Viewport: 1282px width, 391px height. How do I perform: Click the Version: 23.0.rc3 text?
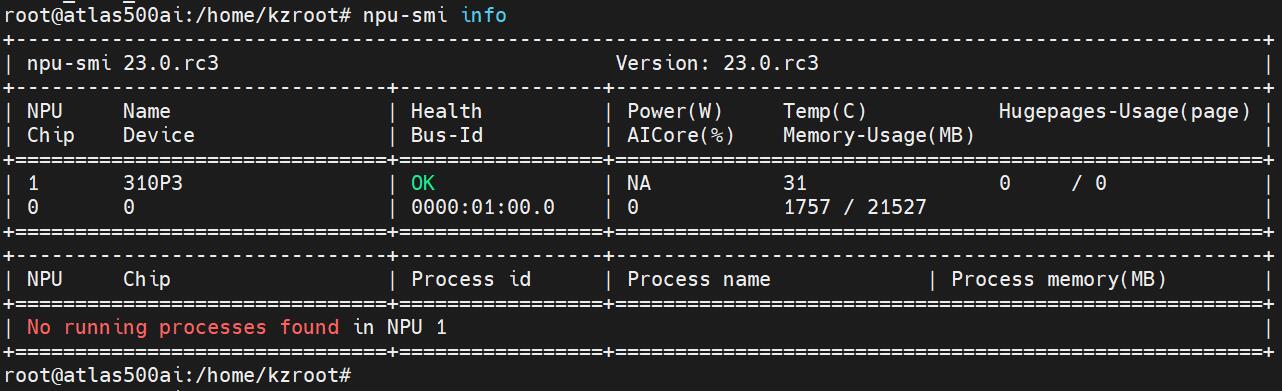[717, 63]
